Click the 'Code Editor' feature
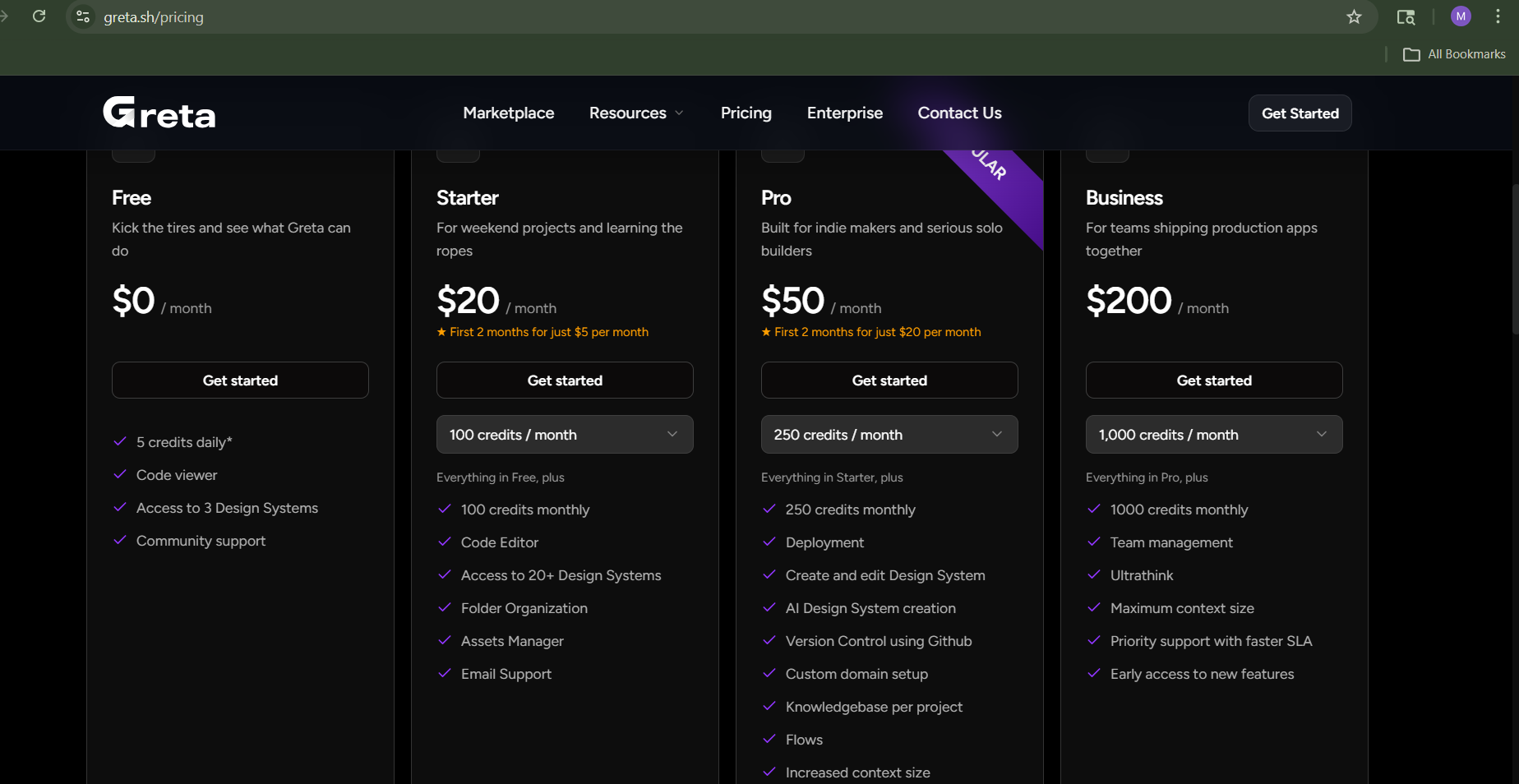This screenshot has height=784, width=1519. pyautogui.click(x=500, y=542)
